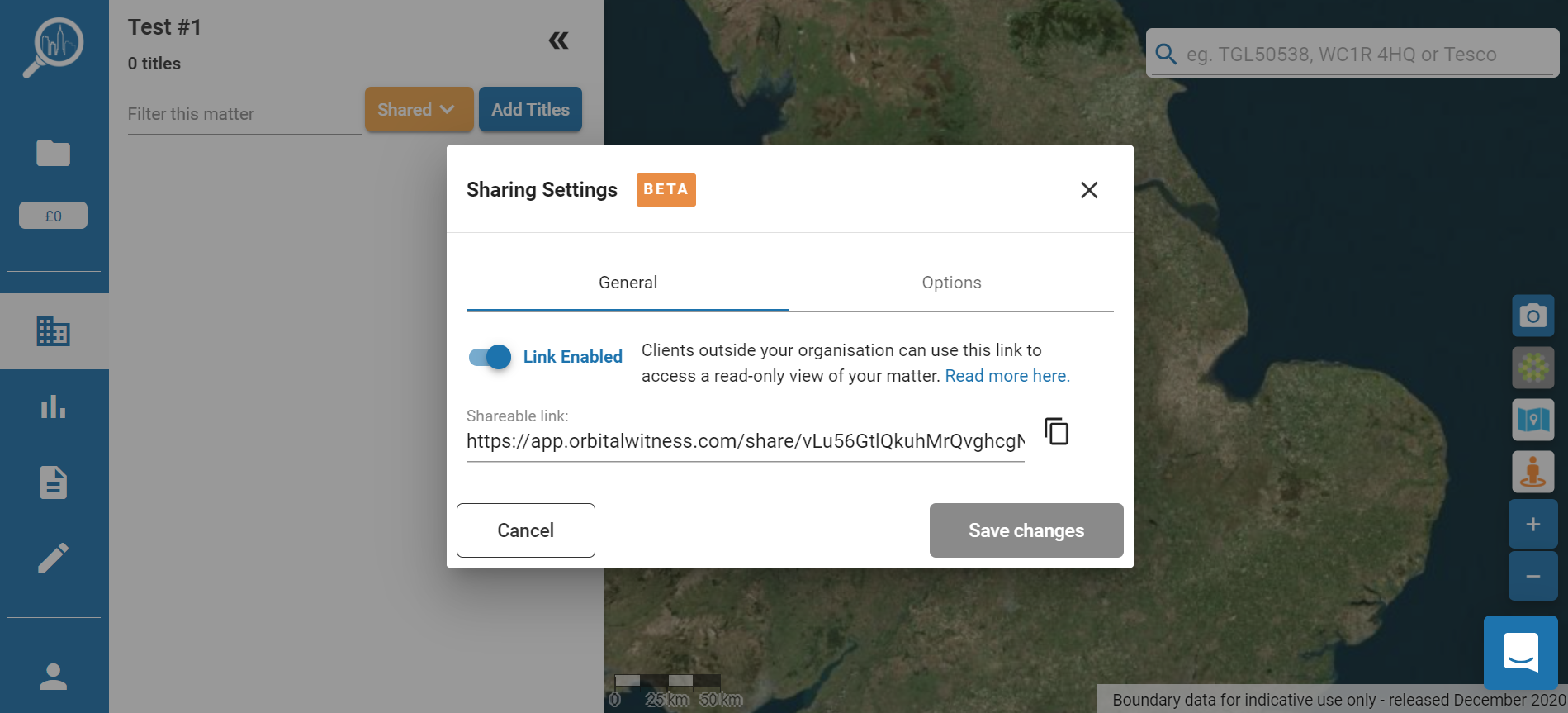Collapse the matter panel with double chevron

[x=559, y=40]
